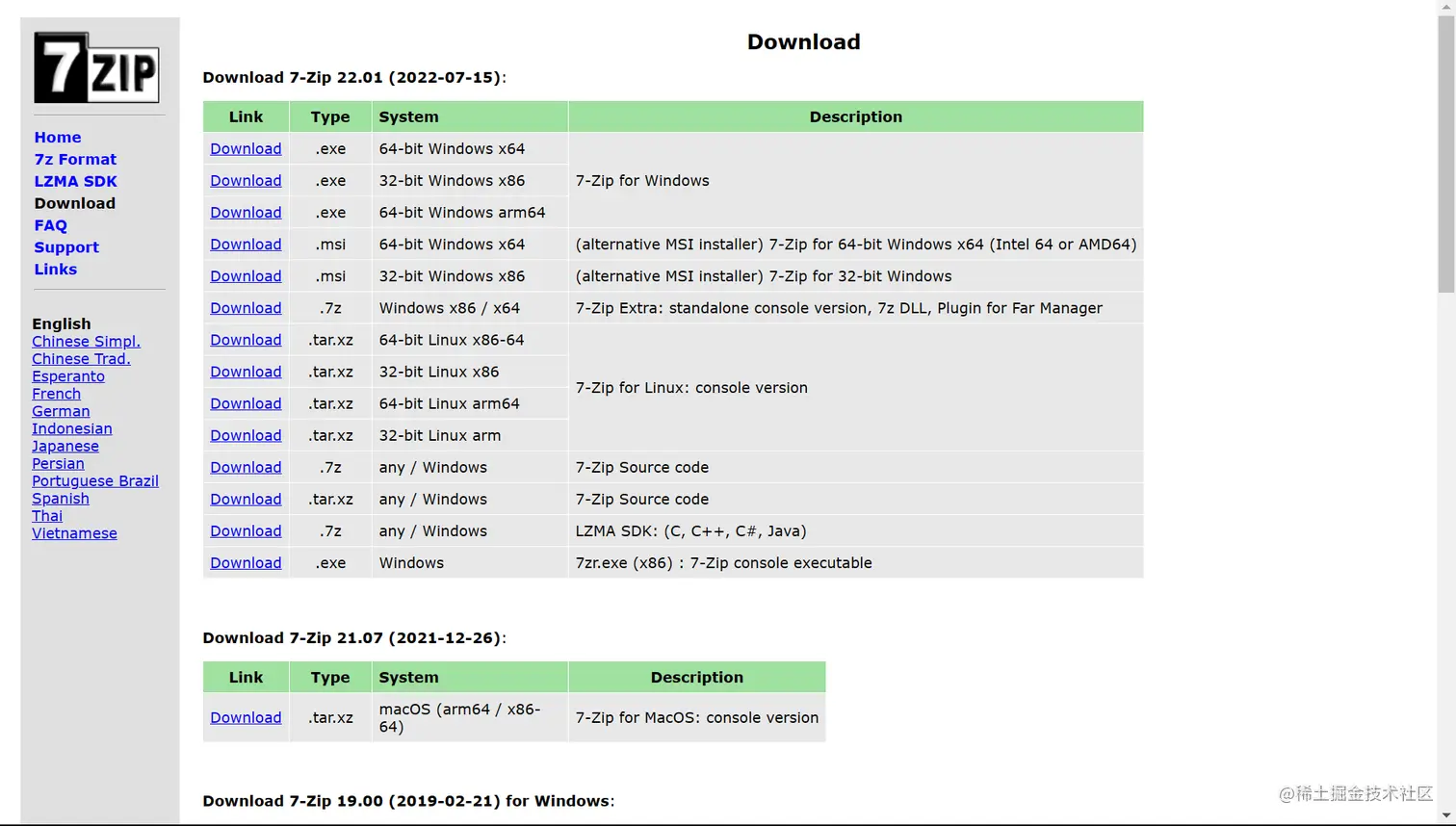Switch language to Japanese
The image size is (1456, 826).
(65, 446)
